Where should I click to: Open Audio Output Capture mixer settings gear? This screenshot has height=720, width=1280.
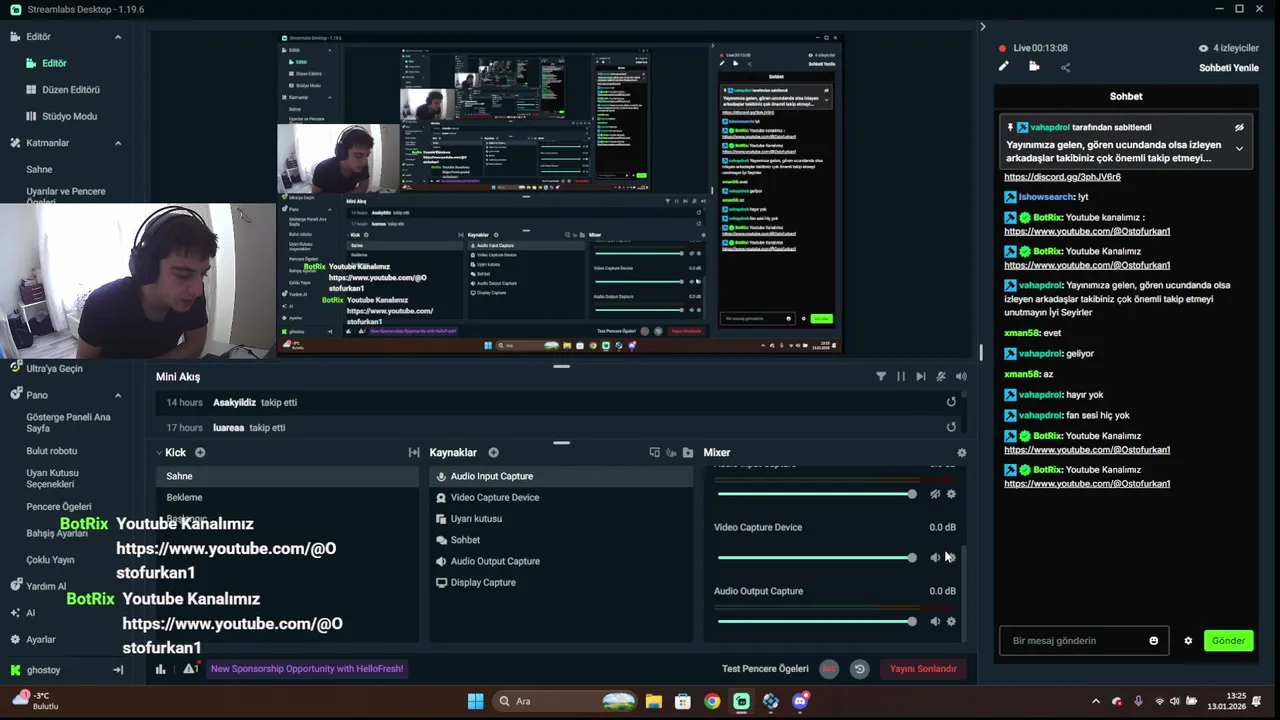coord(951,621)
